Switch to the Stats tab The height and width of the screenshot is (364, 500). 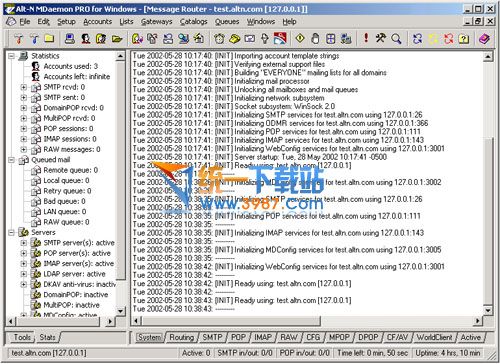point(47,337)
